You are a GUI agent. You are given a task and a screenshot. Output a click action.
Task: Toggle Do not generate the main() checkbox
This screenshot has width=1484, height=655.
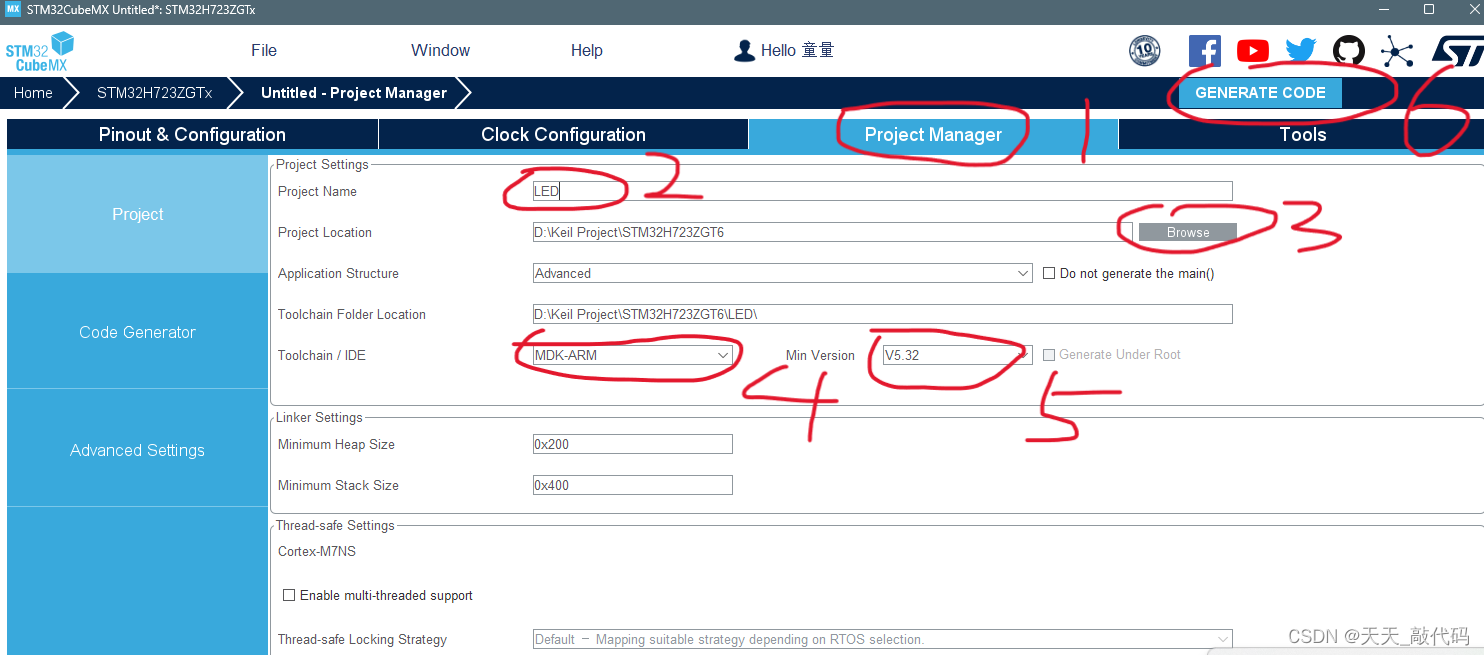[1049, 273]
